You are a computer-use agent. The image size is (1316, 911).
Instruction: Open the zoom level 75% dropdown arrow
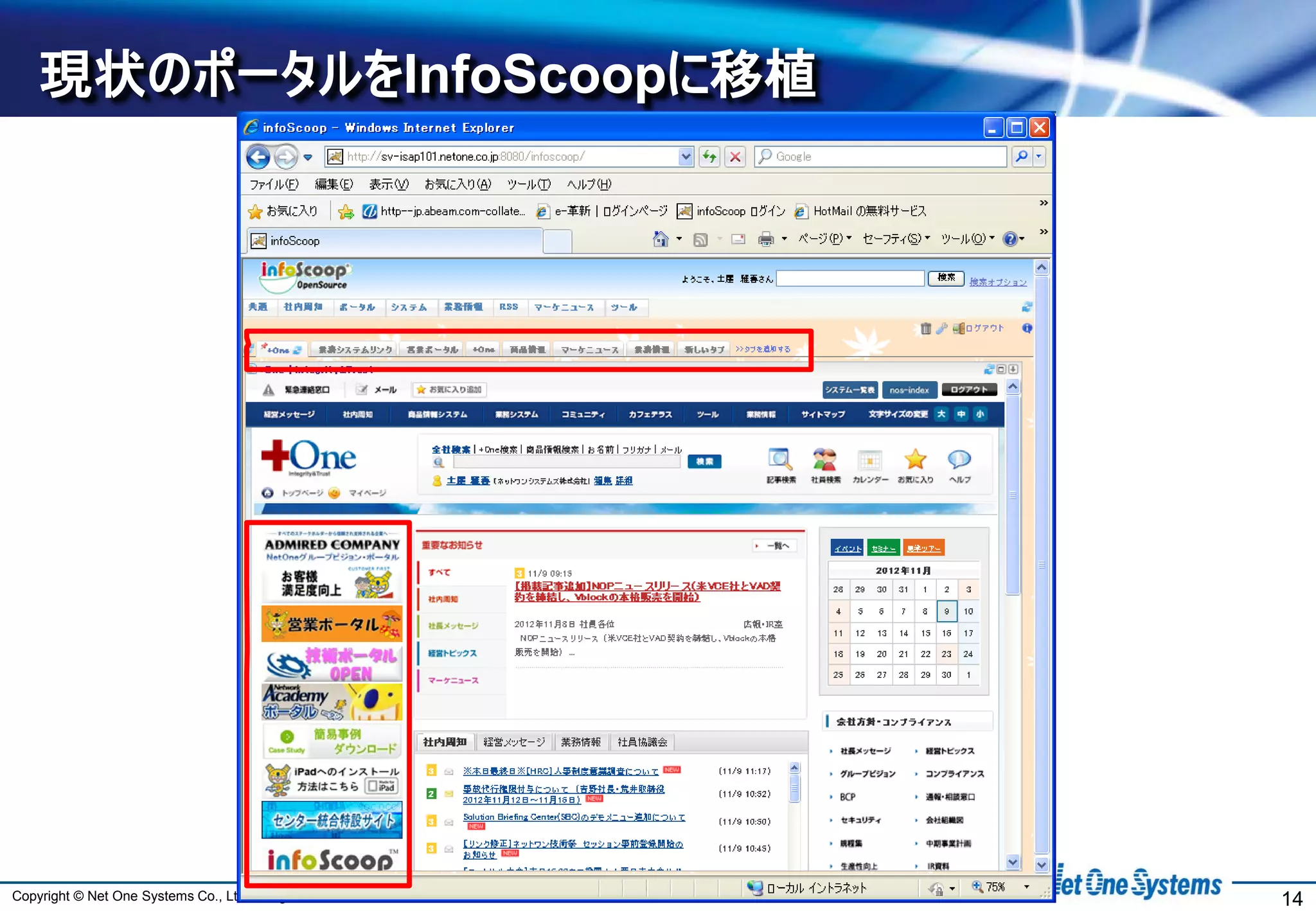[x=1026, y=887]
